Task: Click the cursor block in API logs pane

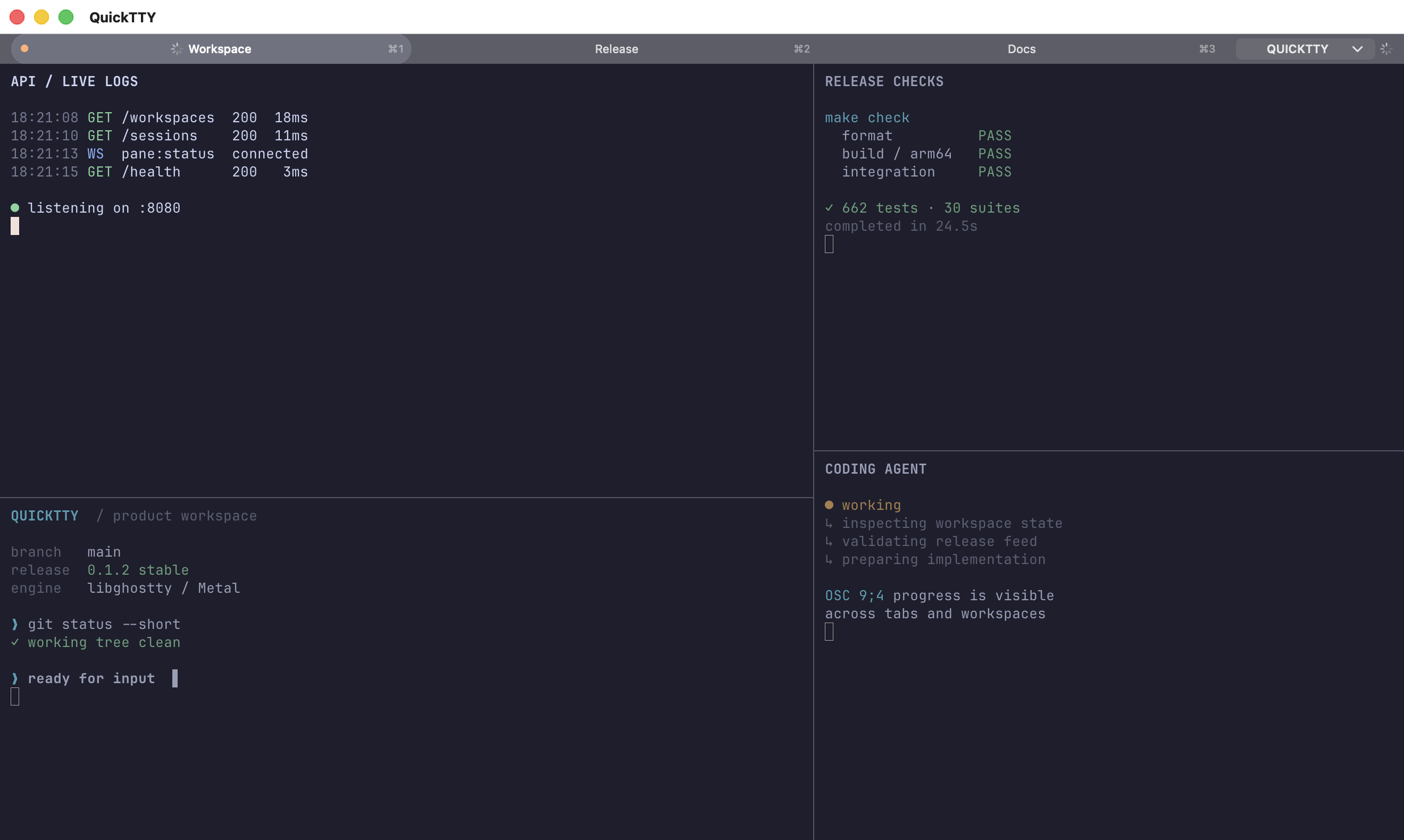Action: pos(15,226)
